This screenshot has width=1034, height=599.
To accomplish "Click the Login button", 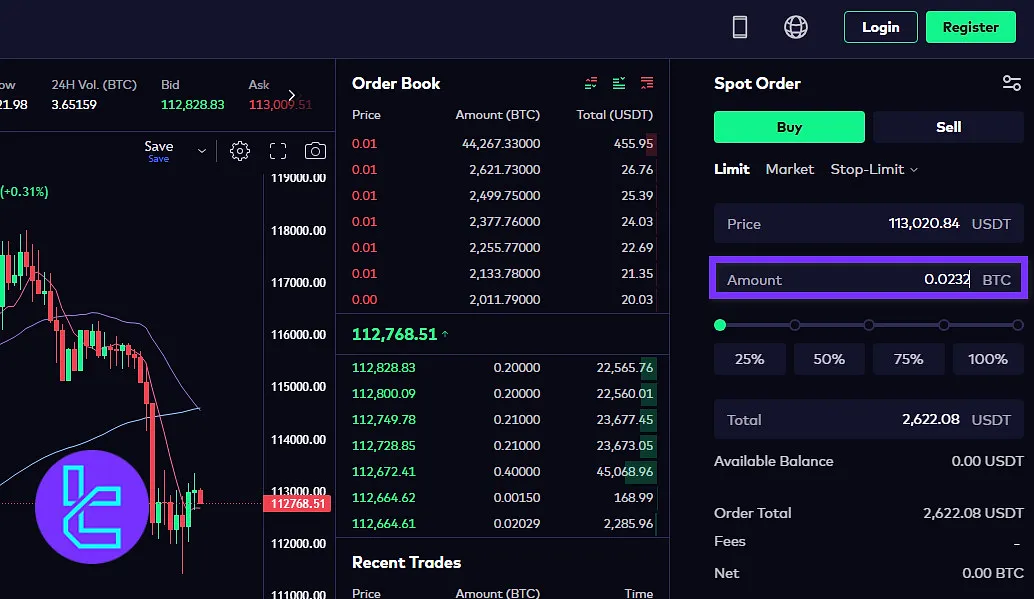I will 880,27.
